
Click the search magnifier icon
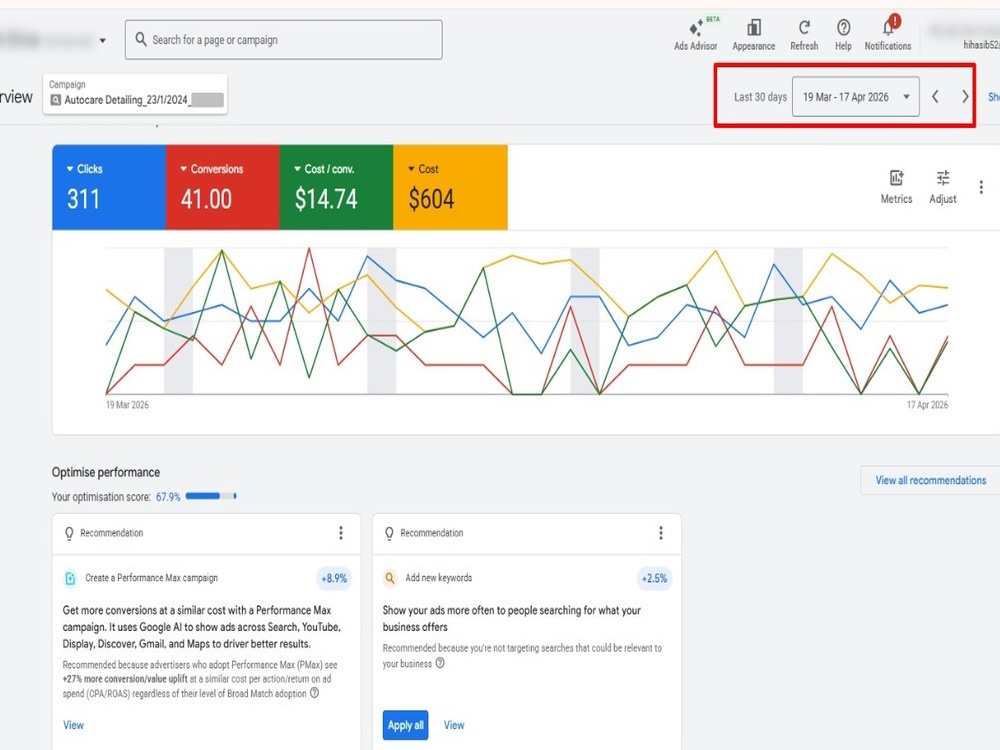tap(141, 40)
